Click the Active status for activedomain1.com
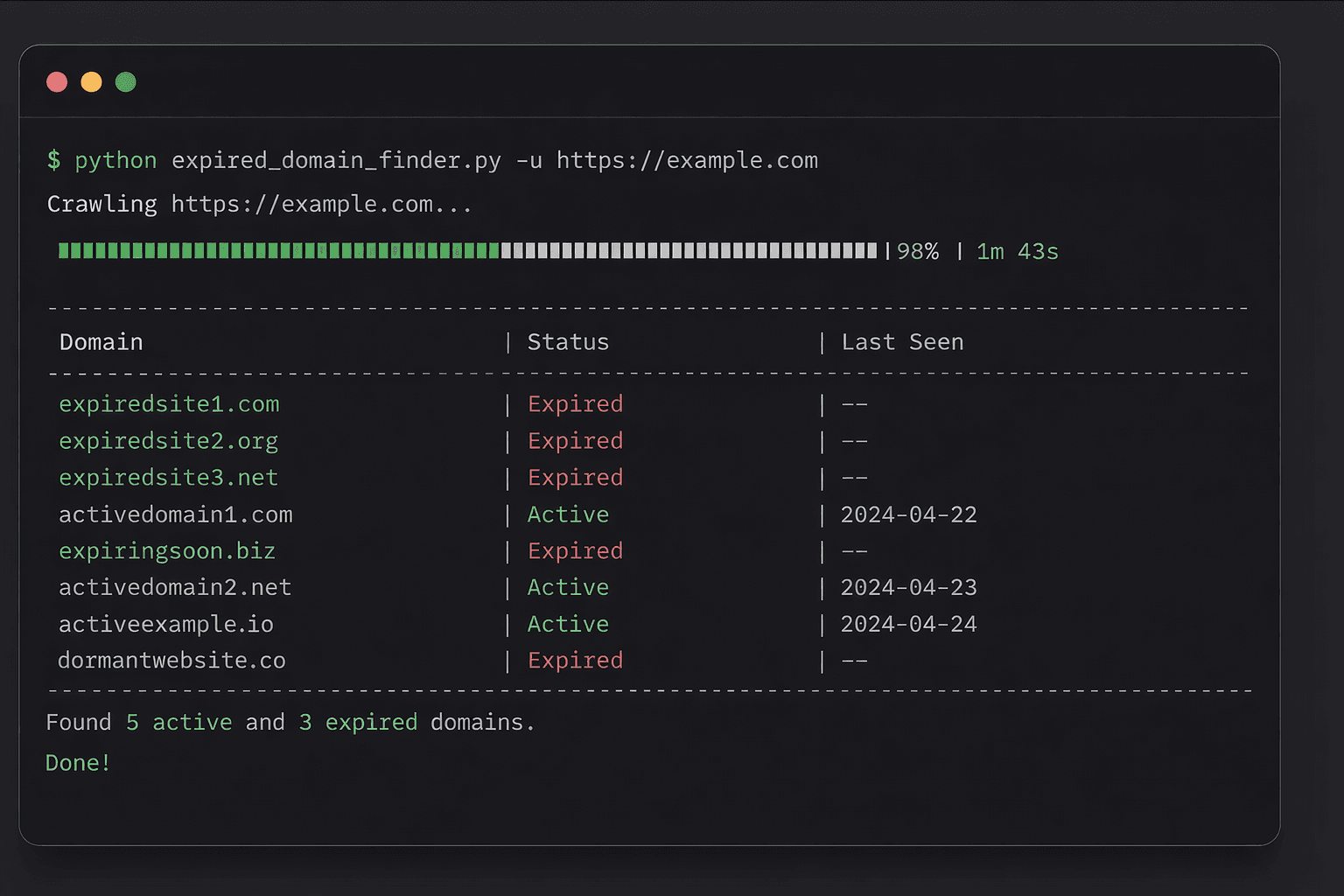The image size is (1344, 896). click(x=568, y=514)
